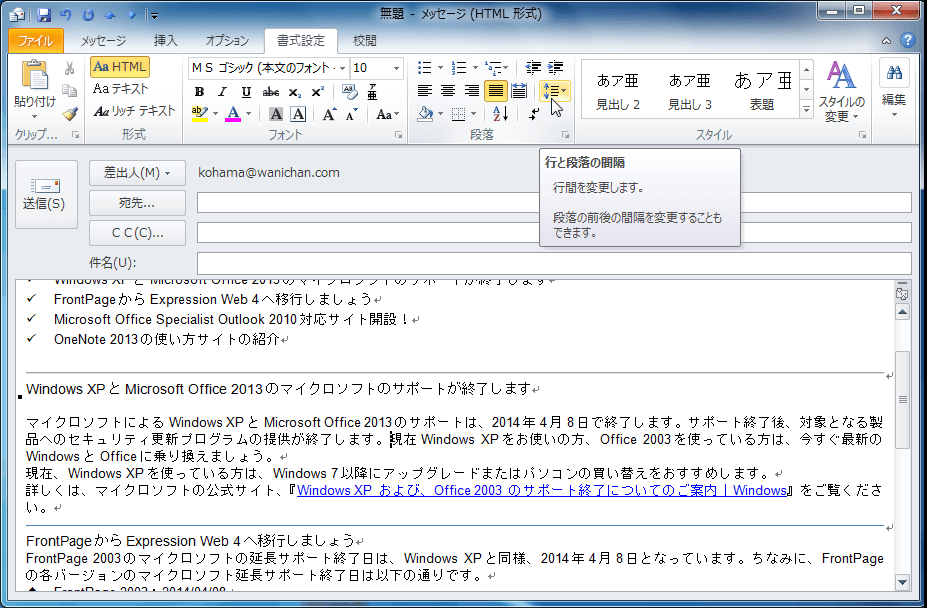Open the bullets list dropdown arrow
This screenshot has height=608, width=927.
440,68
